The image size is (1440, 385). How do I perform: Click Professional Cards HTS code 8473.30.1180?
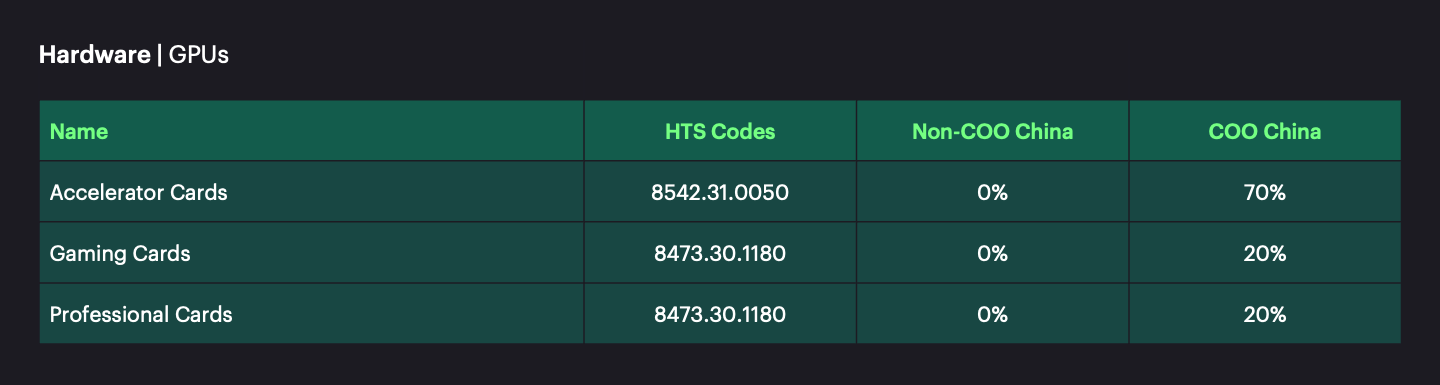tap(720, 314)
